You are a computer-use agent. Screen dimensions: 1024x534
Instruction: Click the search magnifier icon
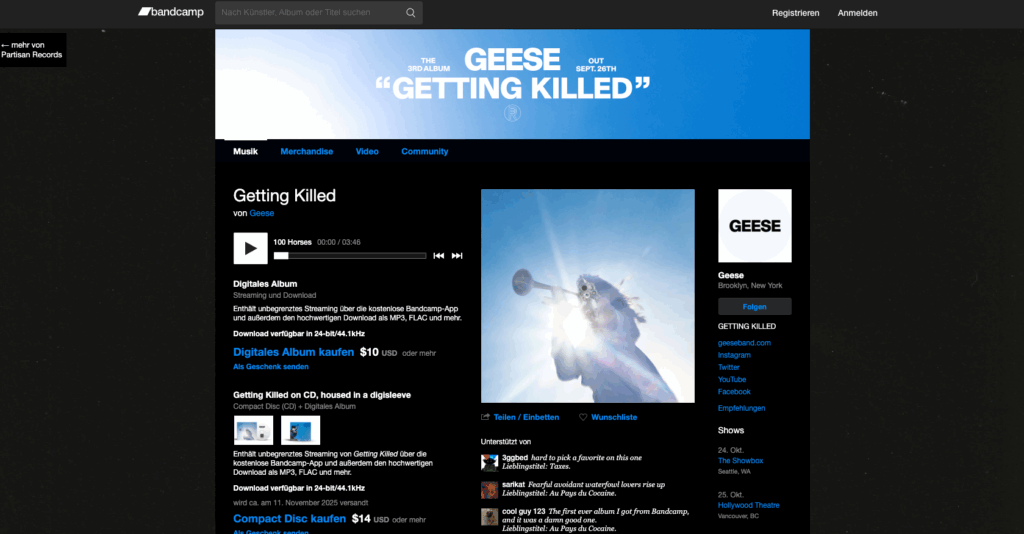coord(410,13)
